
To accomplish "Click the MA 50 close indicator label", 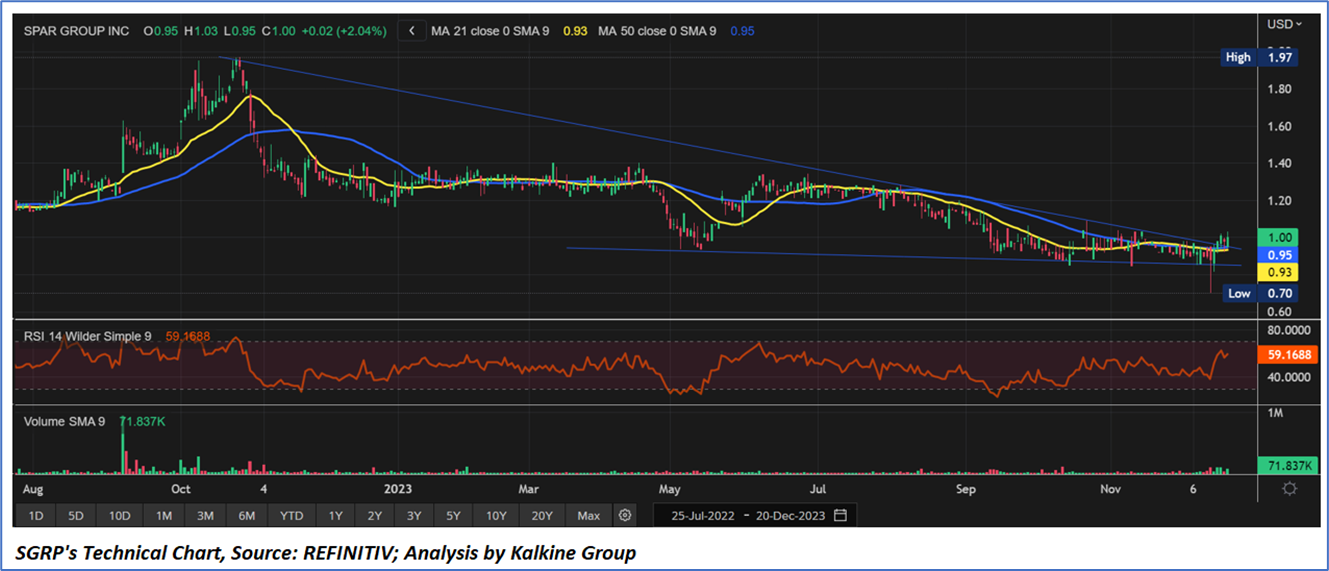I will pyautogui.click(x=657, y=31).
